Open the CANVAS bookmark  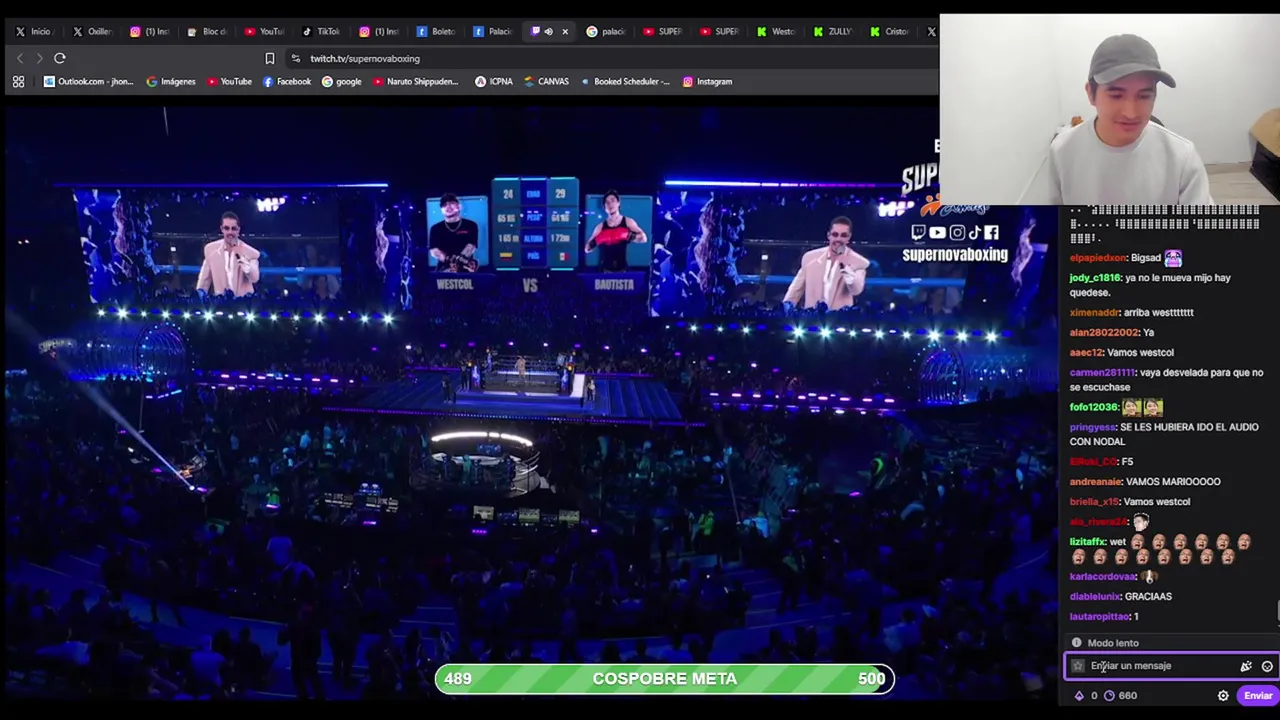tap(546, 81)
